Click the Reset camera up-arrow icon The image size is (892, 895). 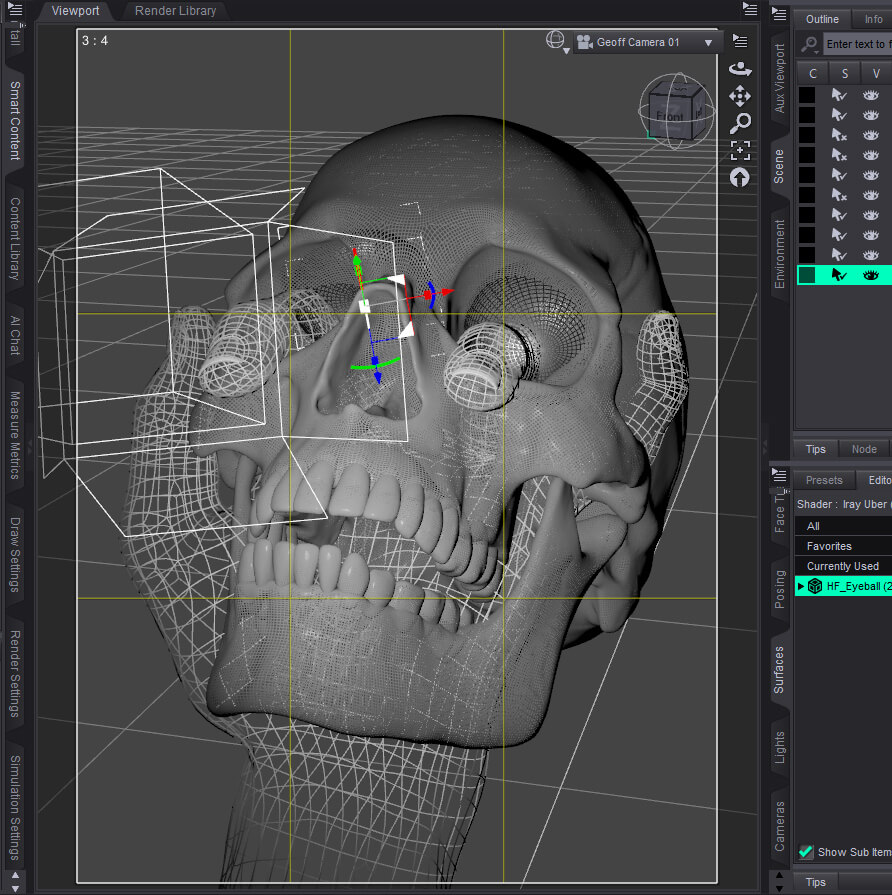point(740,178)
